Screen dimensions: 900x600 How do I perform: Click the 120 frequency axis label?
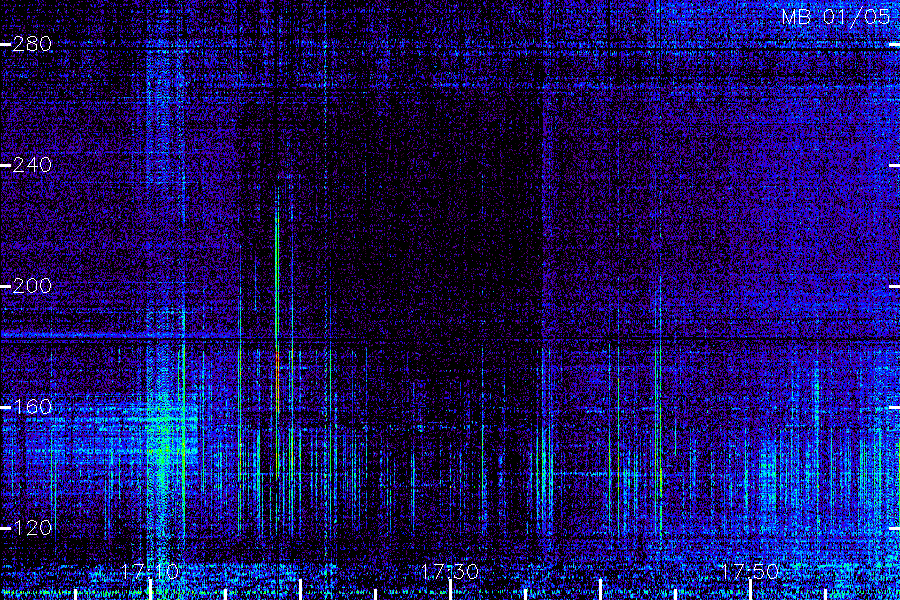32,528
